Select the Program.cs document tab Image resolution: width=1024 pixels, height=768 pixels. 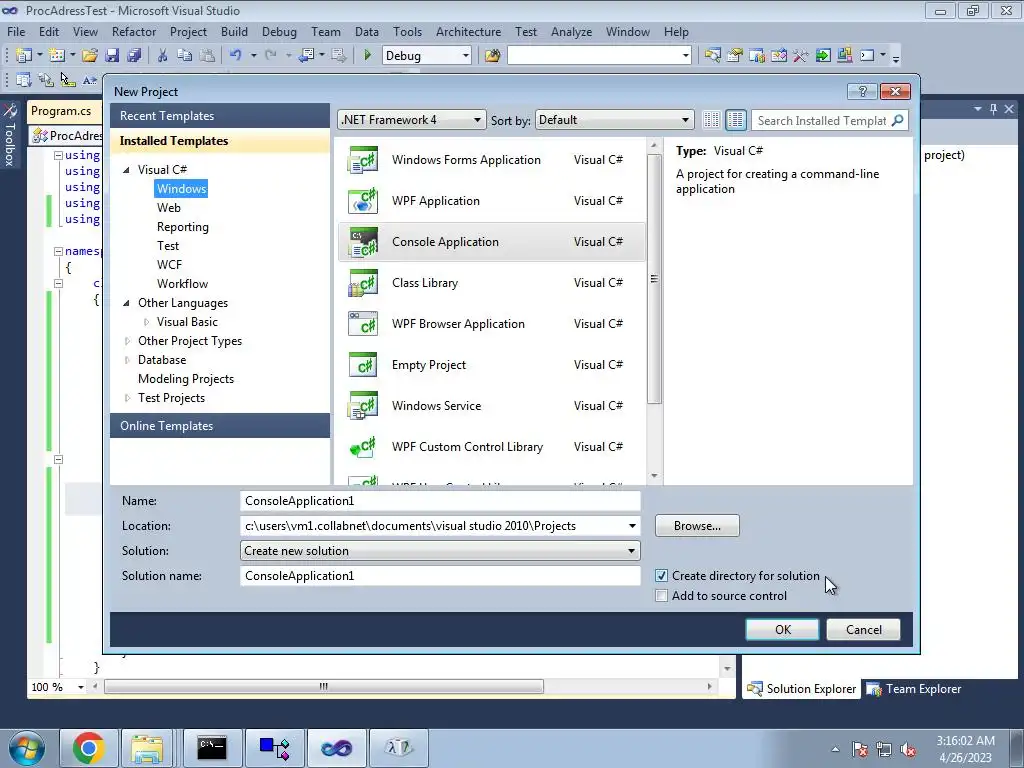(61, 111)
